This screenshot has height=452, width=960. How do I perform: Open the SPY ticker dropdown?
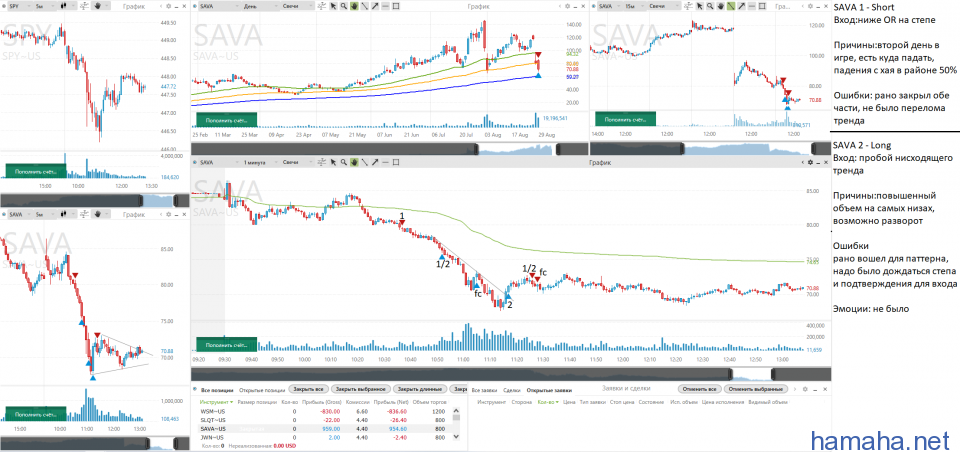point(21,6)
